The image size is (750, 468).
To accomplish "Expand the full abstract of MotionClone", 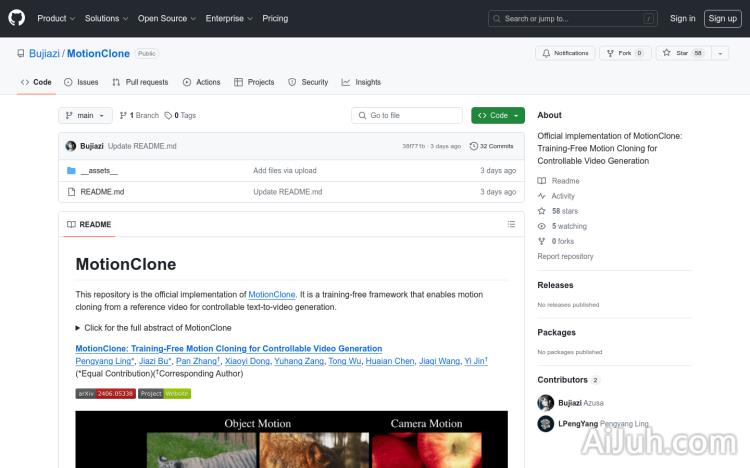I will (x=154, y=327).
